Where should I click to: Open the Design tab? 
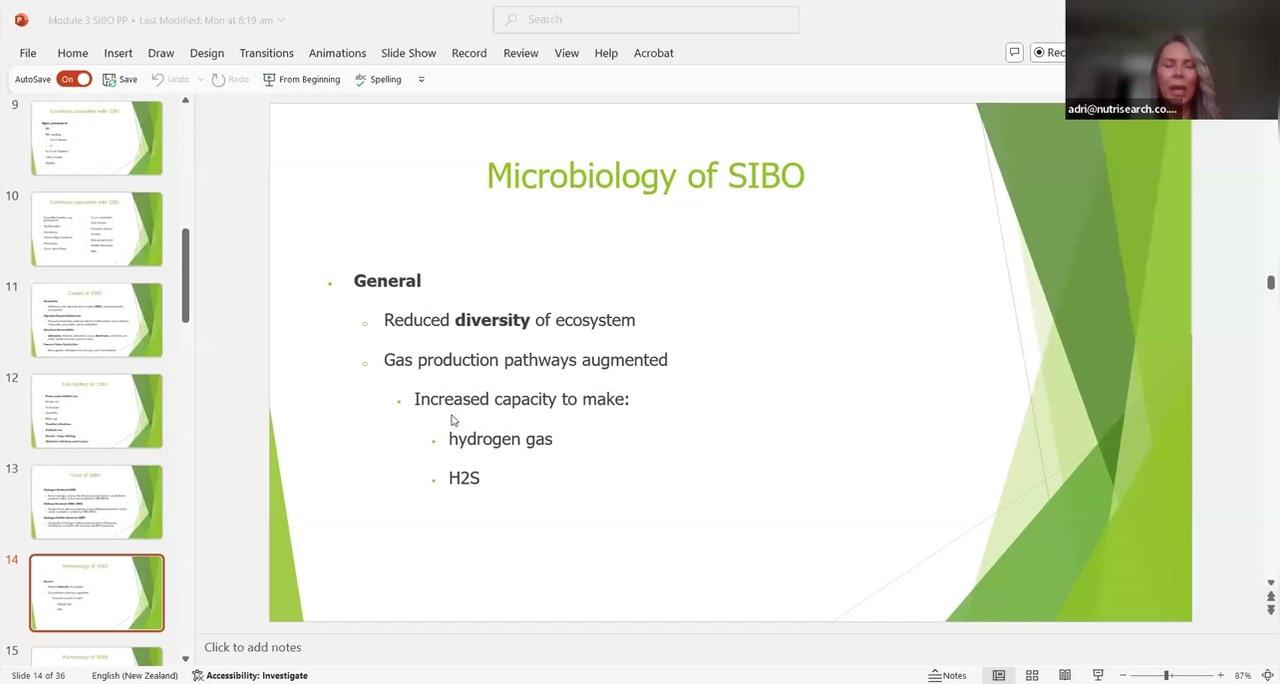(x=207, y=53)
